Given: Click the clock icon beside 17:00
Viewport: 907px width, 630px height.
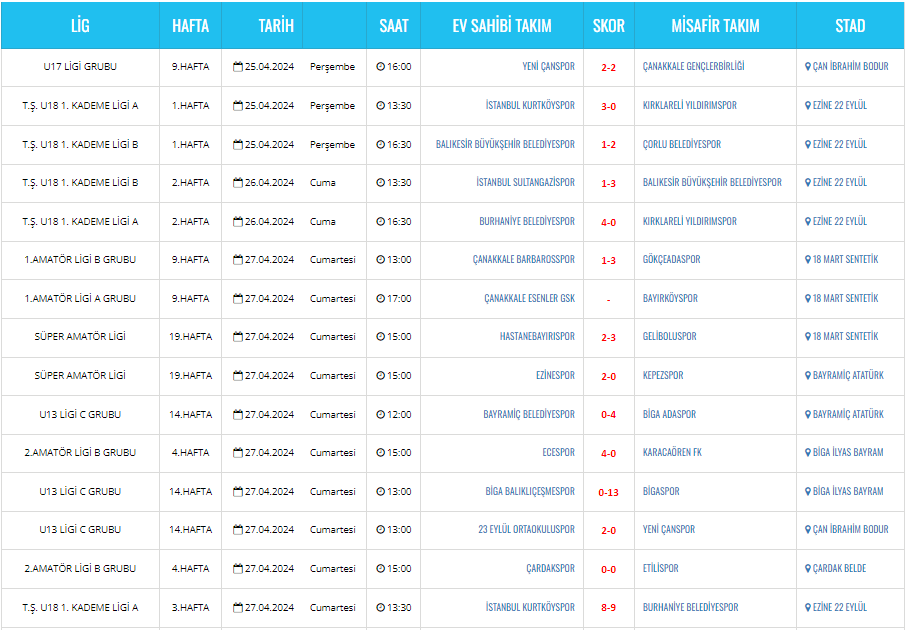Looking at the screenshot, I should coord(380,299).
